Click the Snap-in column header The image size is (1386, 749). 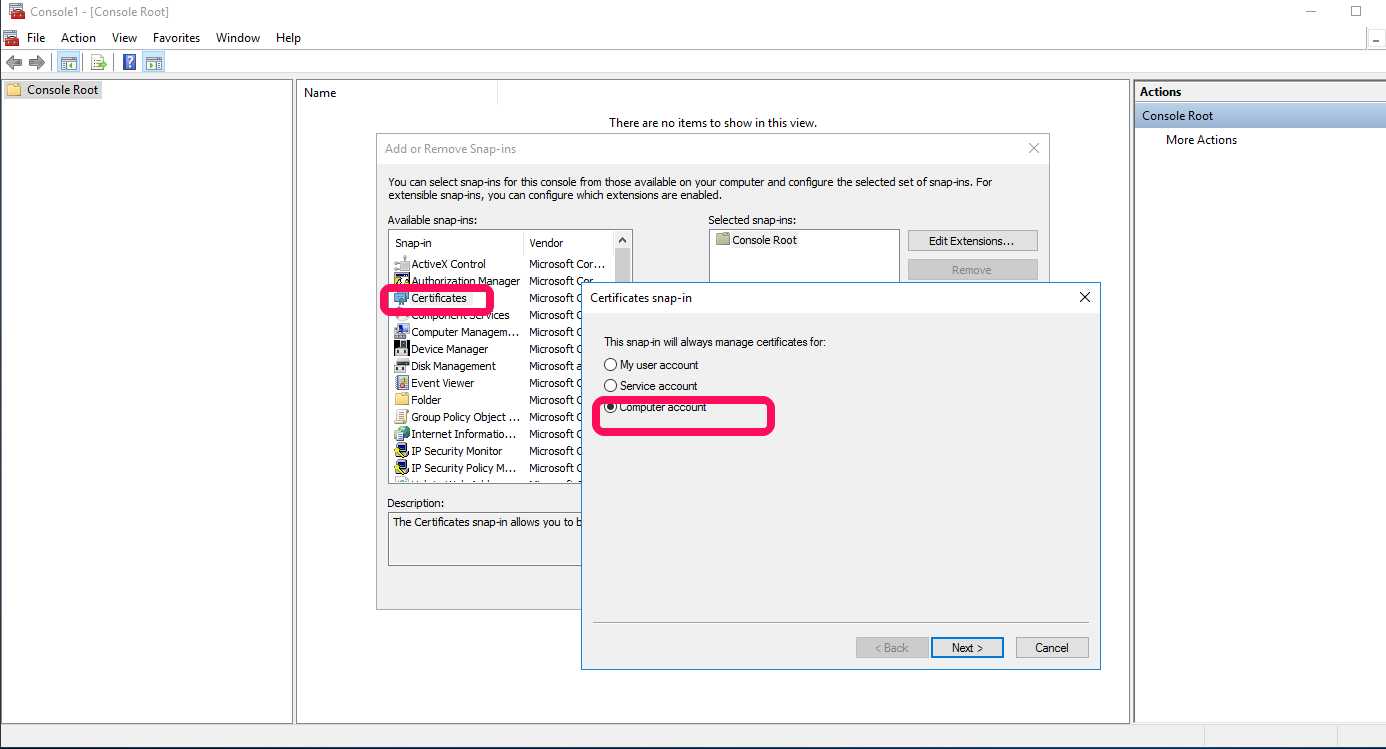(x=456, y=243)
